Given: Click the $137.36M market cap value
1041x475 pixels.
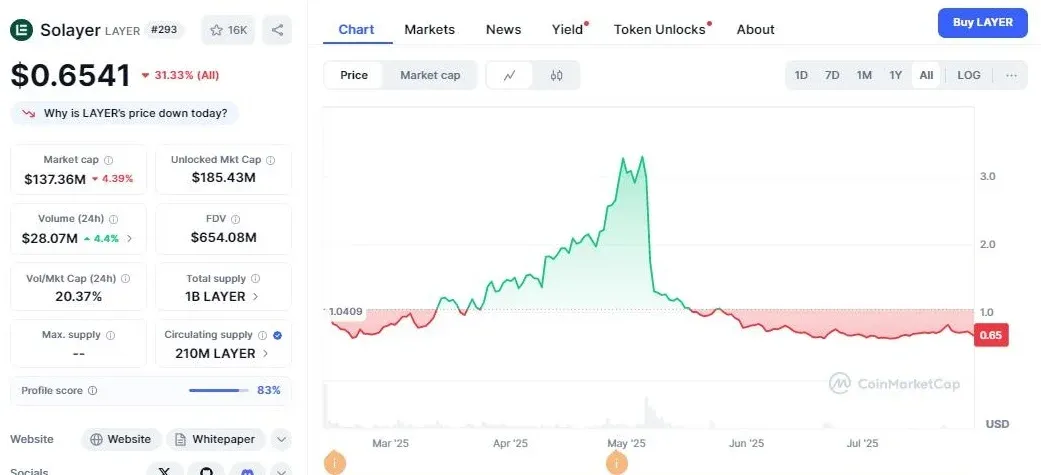Looking at the screenshot, I should (55, 179).
